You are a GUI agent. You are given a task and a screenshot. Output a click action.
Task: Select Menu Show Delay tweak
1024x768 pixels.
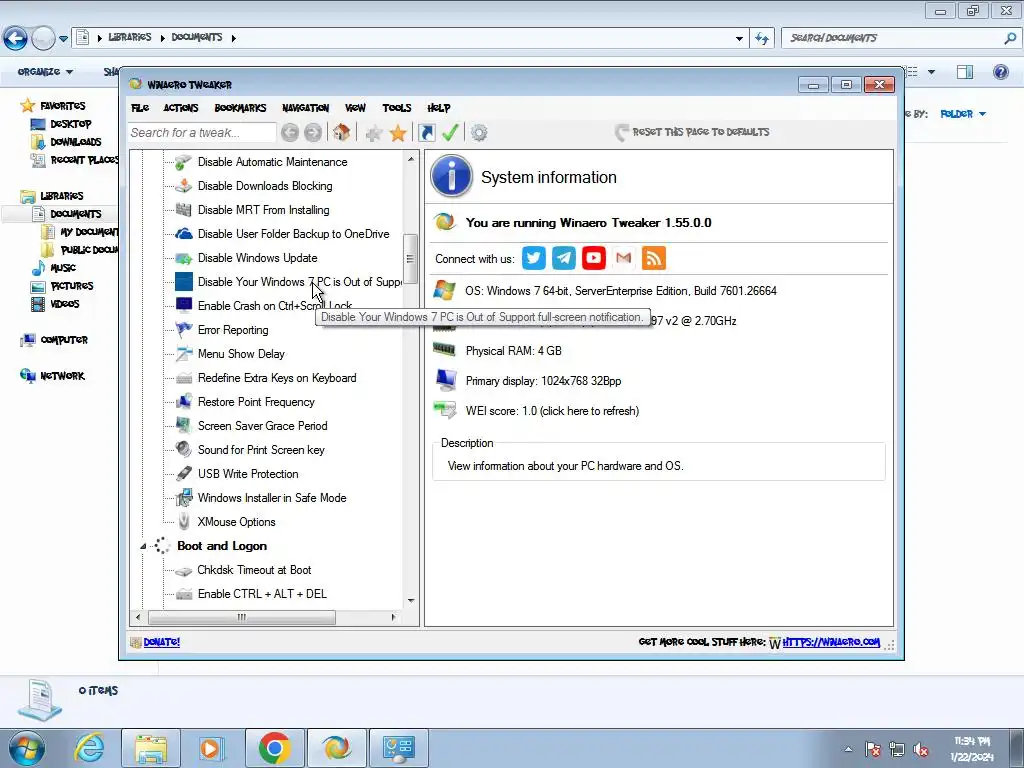[x=241, y=354]
